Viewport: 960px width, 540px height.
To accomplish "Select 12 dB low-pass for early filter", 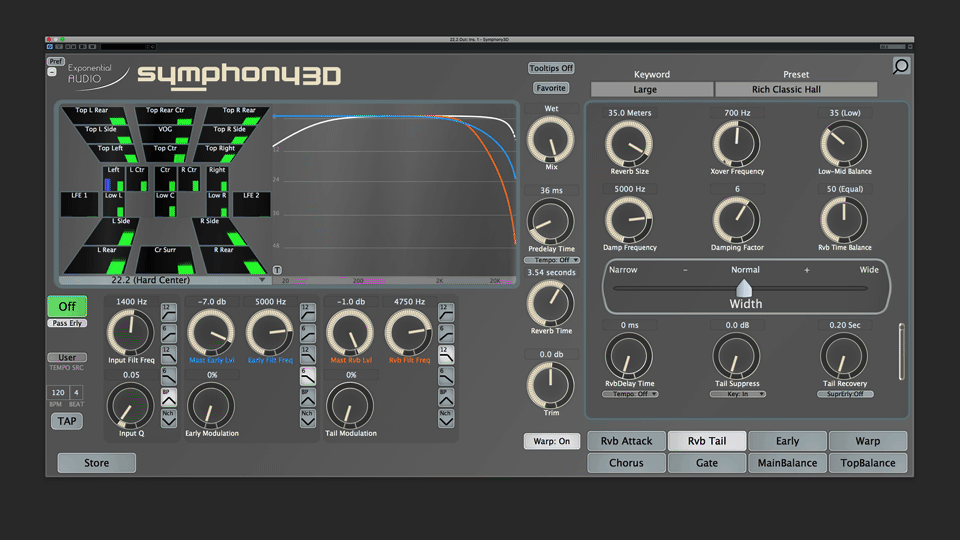I will point(307,354).
